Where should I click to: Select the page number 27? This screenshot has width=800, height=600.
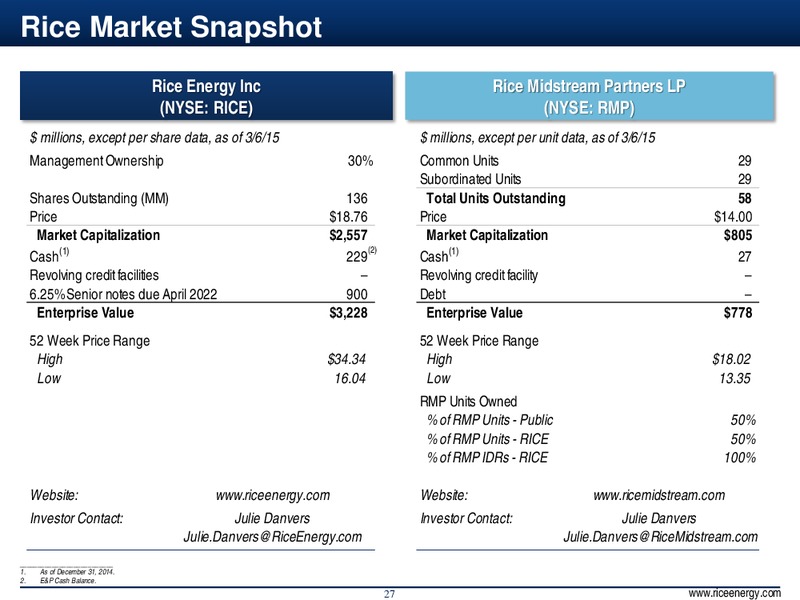(x=389, y=594)
